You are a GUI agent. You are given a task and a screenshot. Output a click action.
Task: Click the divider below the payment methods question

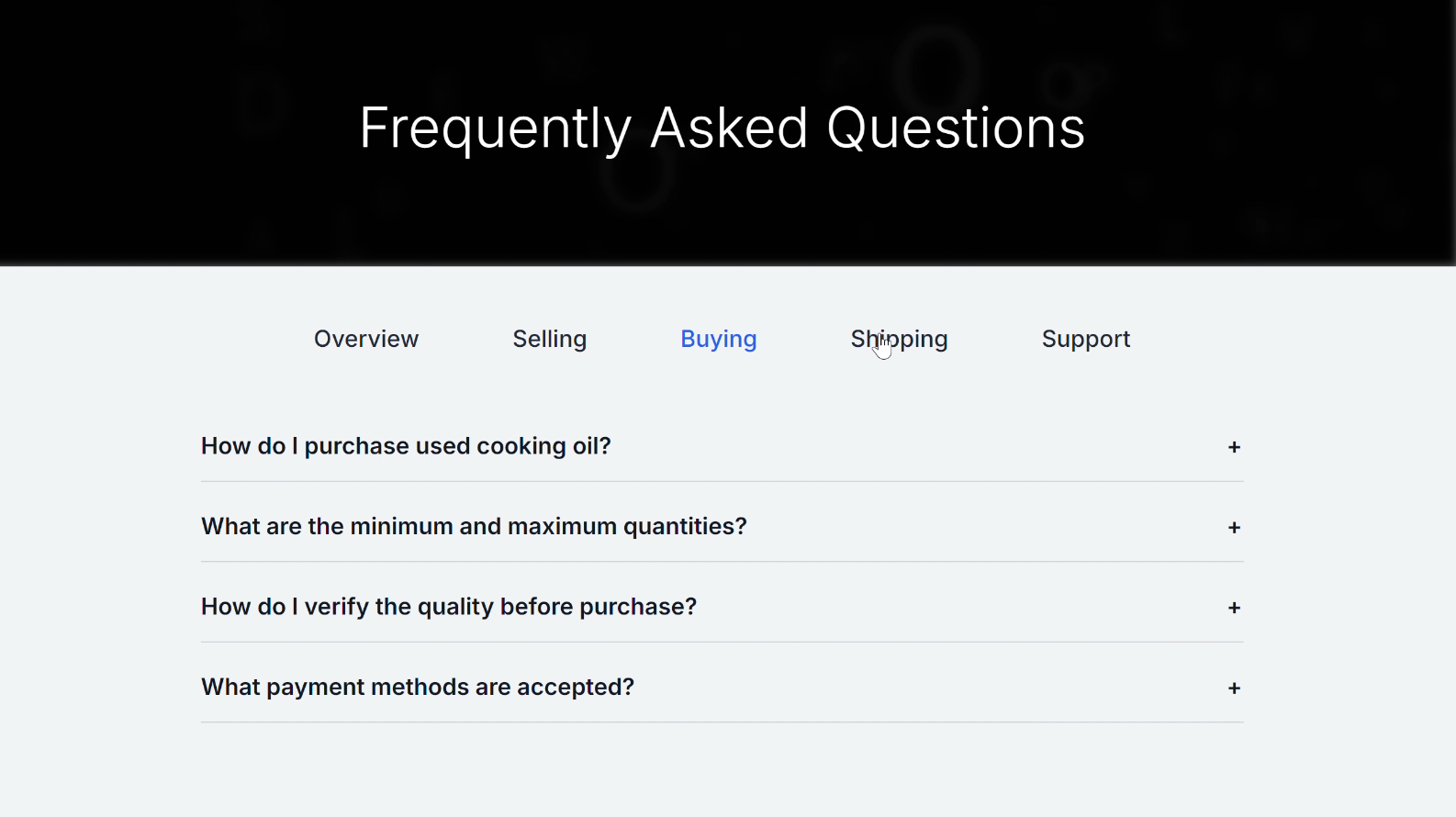[x=722, y=722]
